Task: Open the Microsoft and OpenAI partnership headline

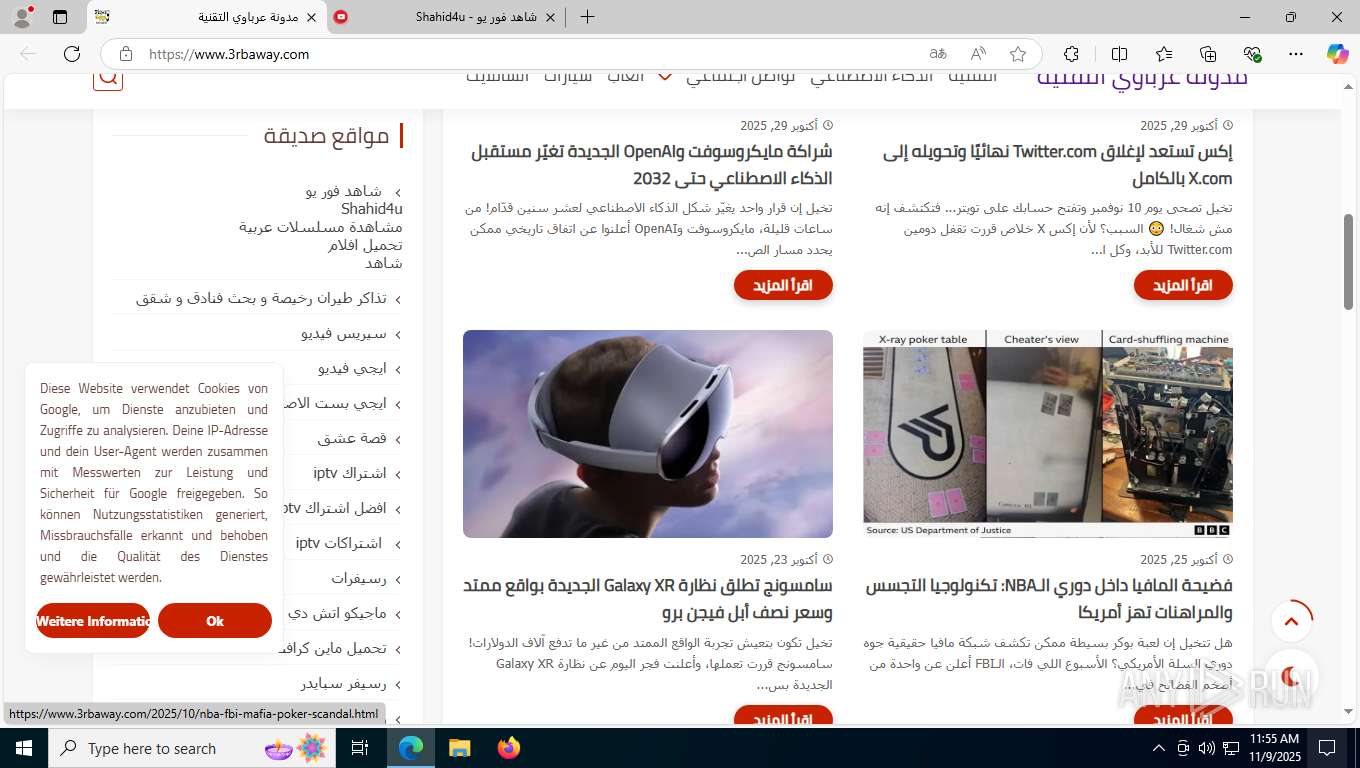Action: pyautogui.click(x=652, y=165)
